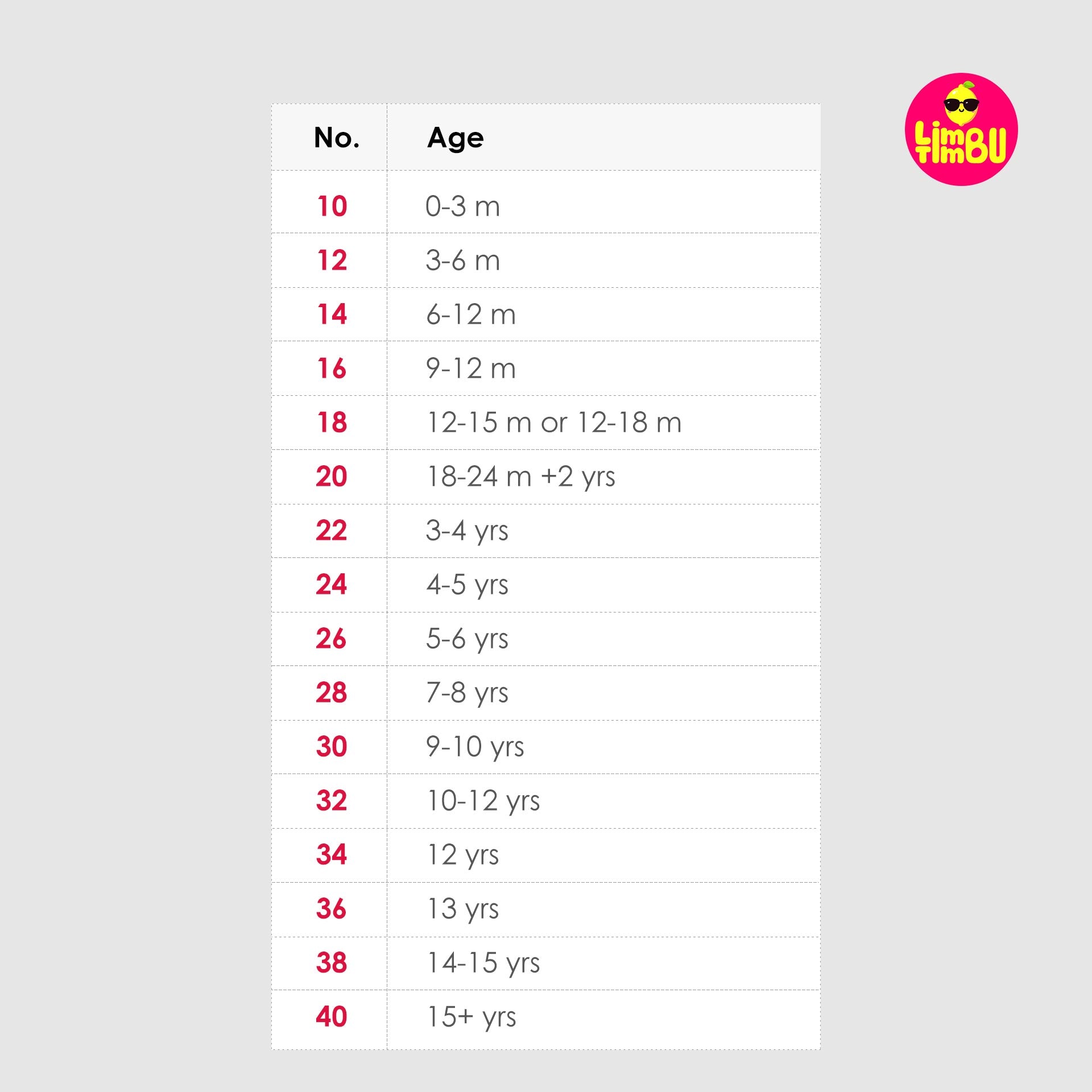Select size number 12 row

pos(546,260)
